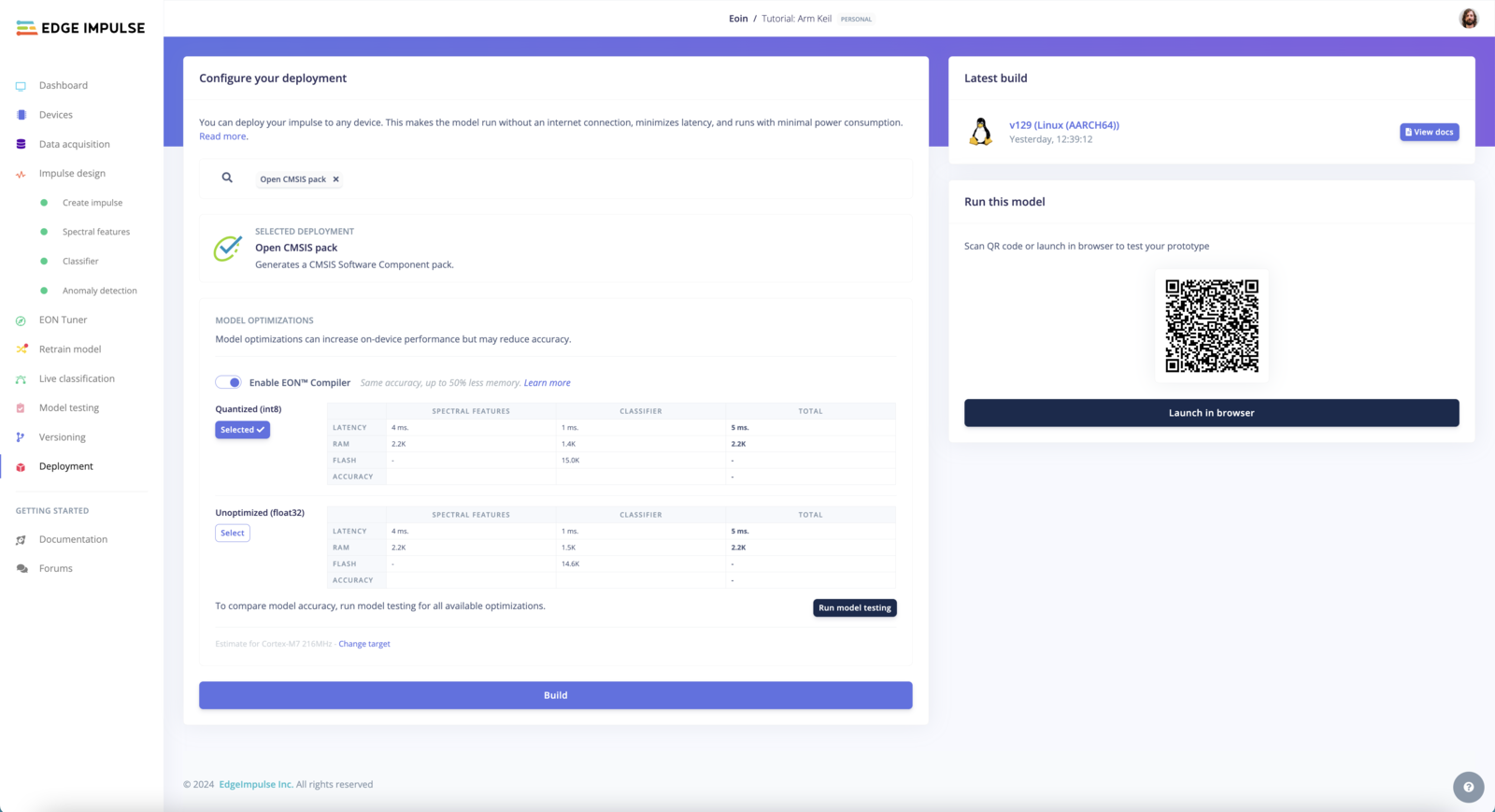The width and height of the screenshot is (1495, 812).
Task: Open the user profile avatar
Action: pyautogui.click(x=1469, y=19)
